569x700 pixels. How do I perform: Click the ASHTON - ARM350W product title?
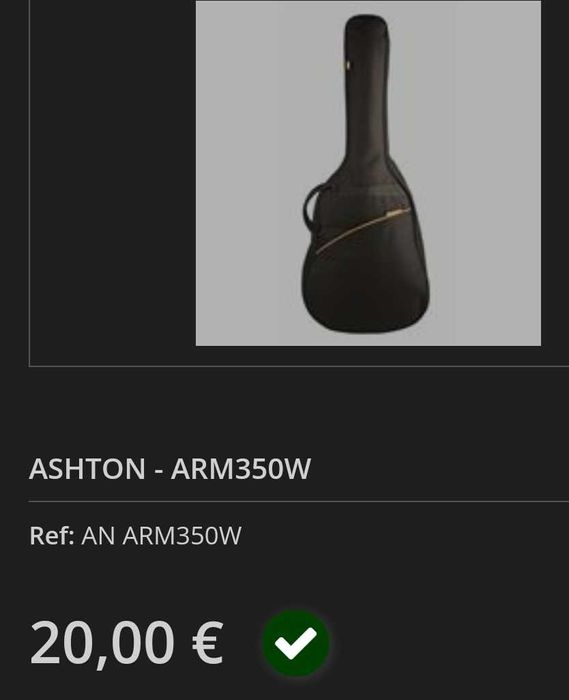[x=170, y=469]
